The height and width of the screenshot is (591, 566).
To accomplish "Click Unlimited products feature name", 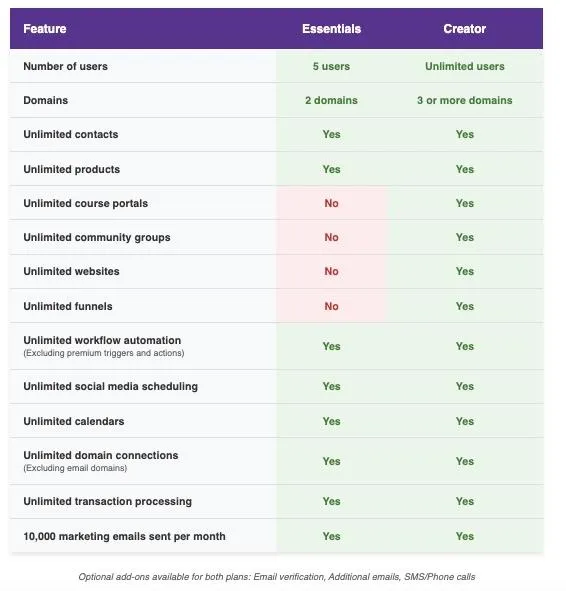I will point(72,169).
